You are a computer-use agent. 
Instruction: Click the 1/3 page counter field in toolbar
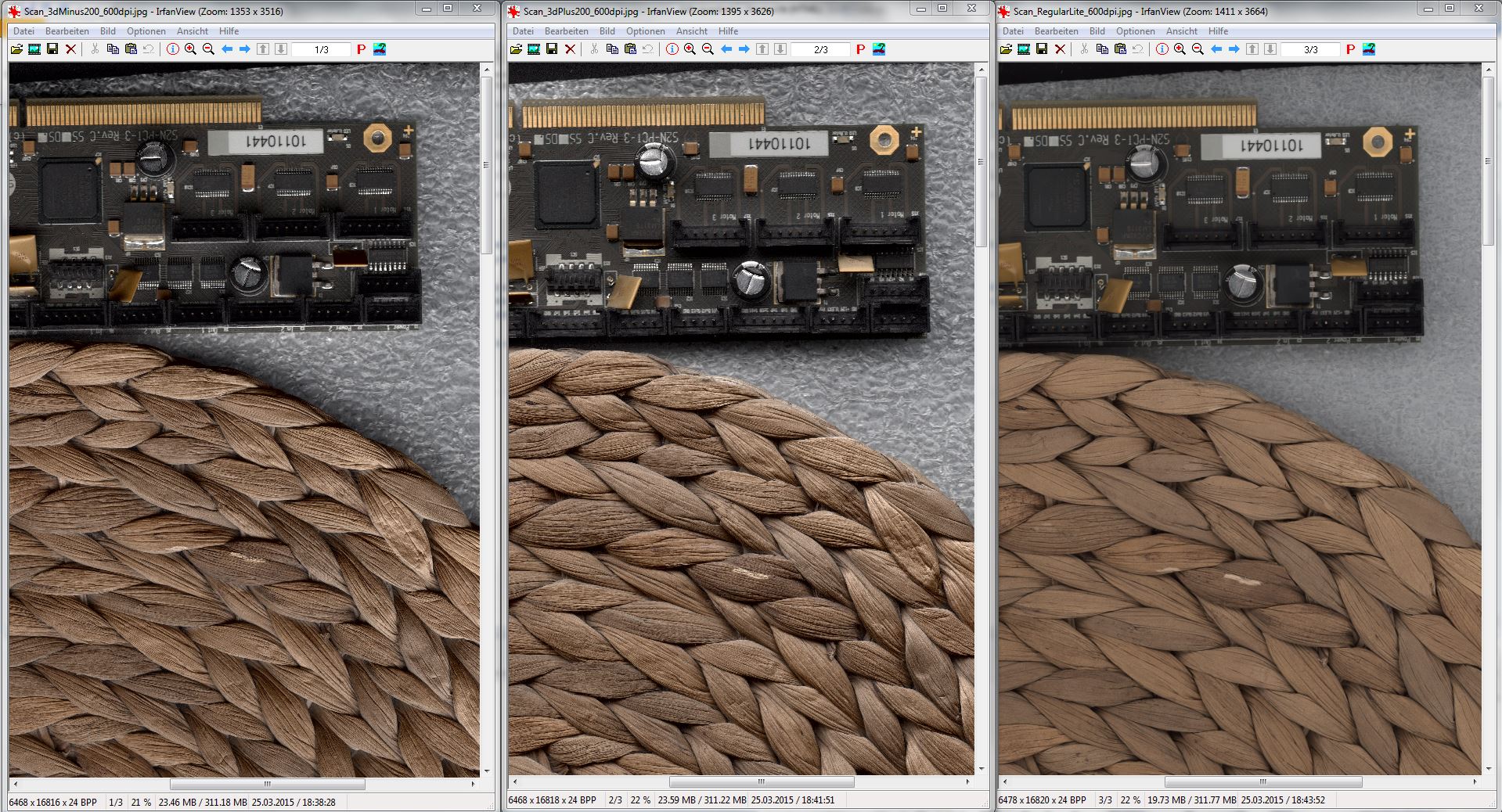coord(321,49)
